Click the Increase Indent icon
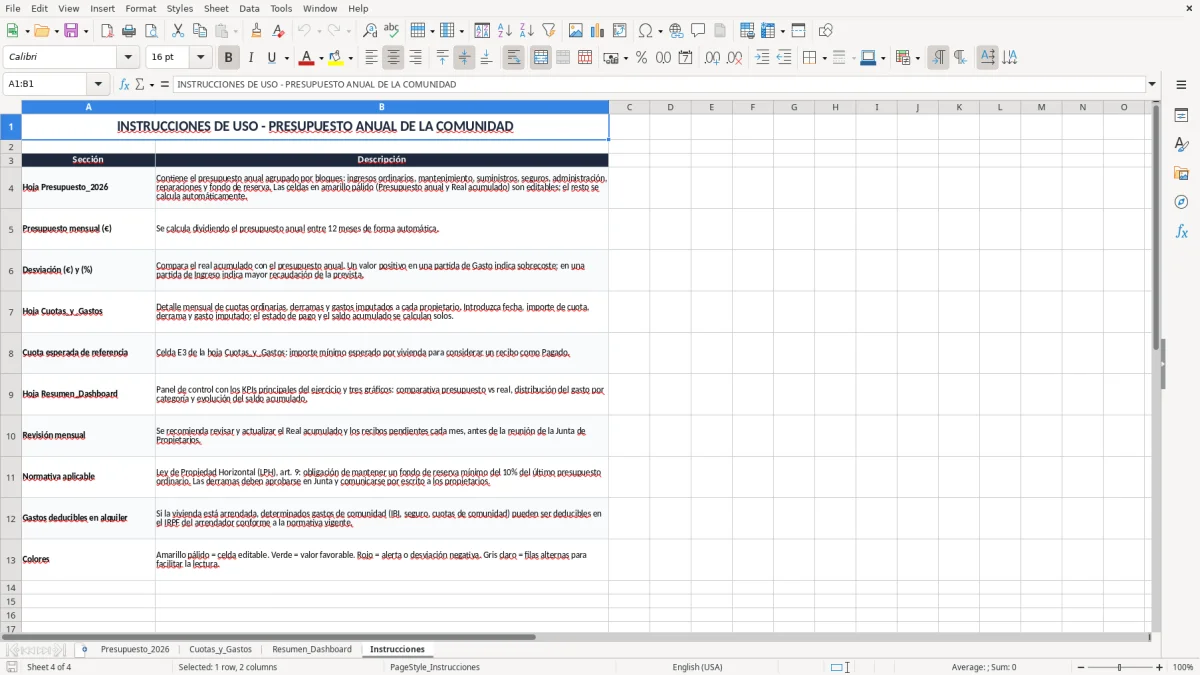 [x=762, y=58]
